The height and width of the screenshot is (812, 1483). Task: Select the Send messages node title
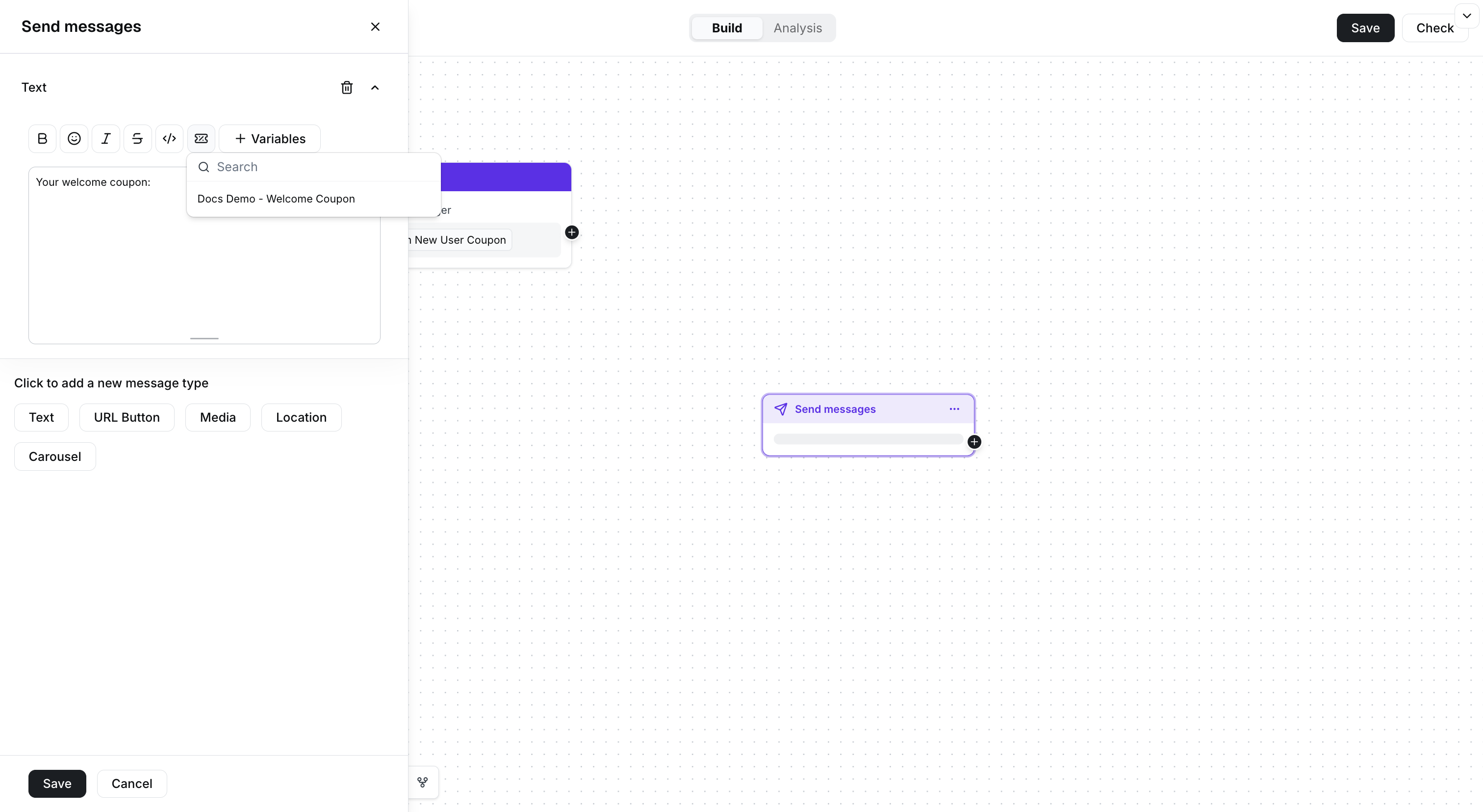pyautogui.click(x=835, y=409)
